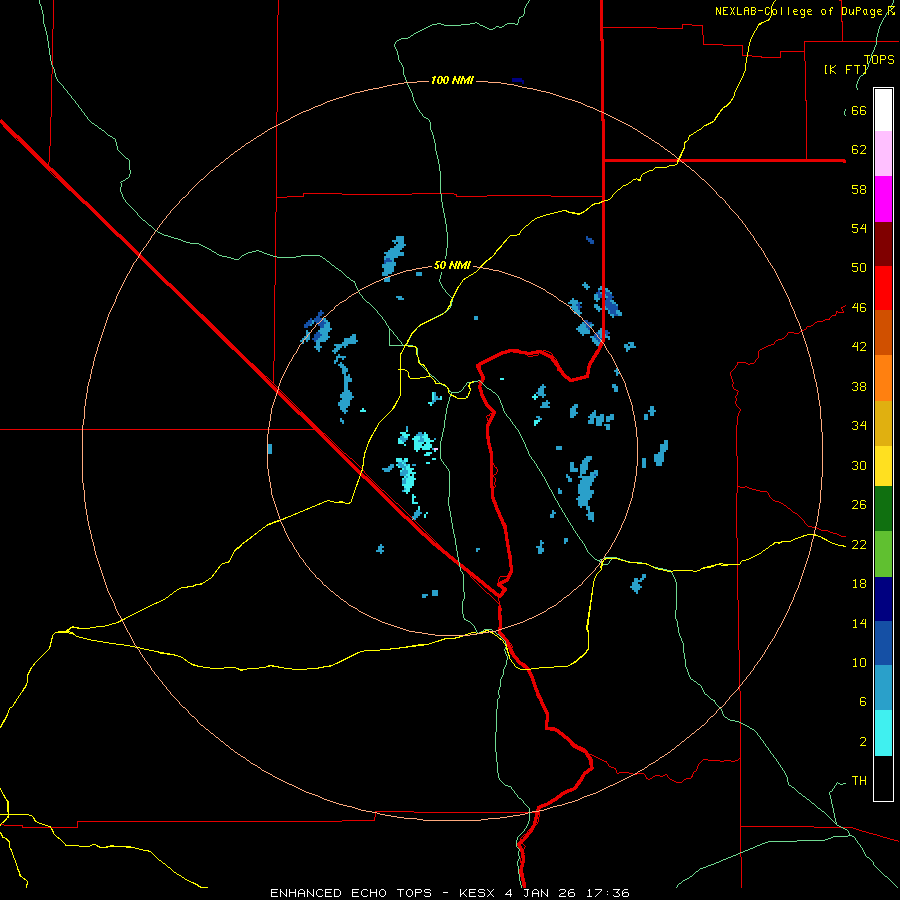Click the legend value 54
The height and width of the screenshot is (900, 900).
[x=859, y=228]
